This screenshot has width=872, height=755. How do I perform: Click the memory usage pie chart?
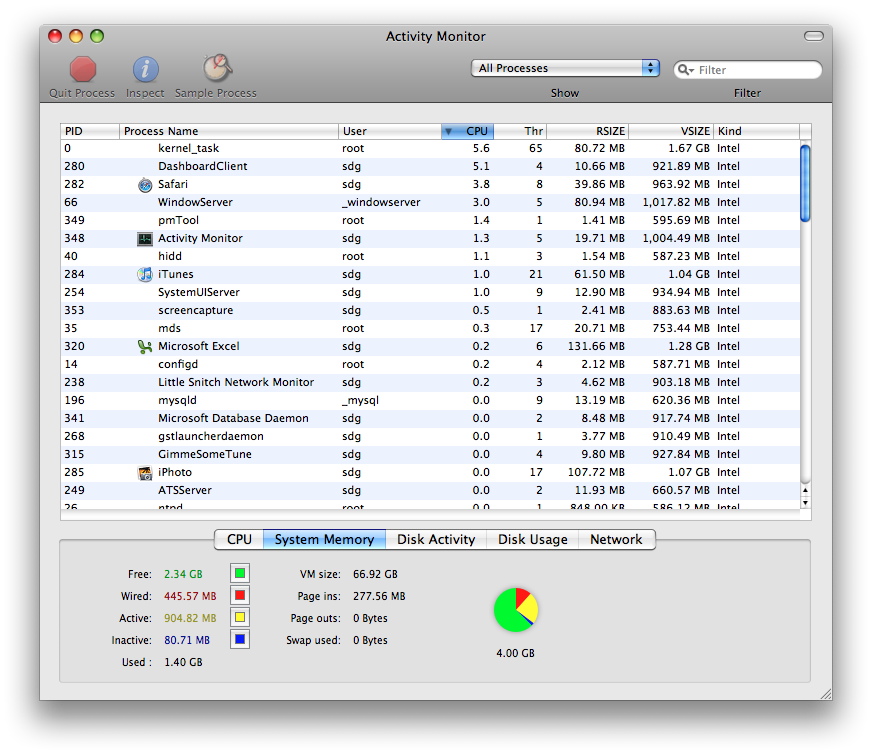click(516, 610)
